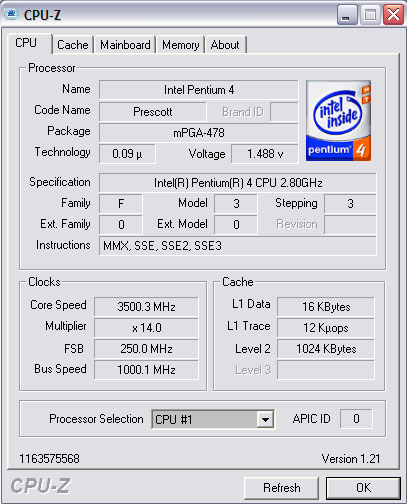Open the Mainboard tab

click(x=125, y=45)
